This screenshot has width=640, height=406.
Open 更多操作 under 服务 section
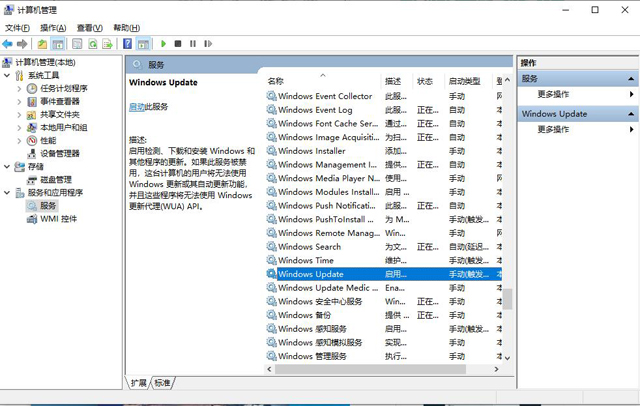(553, 94)
